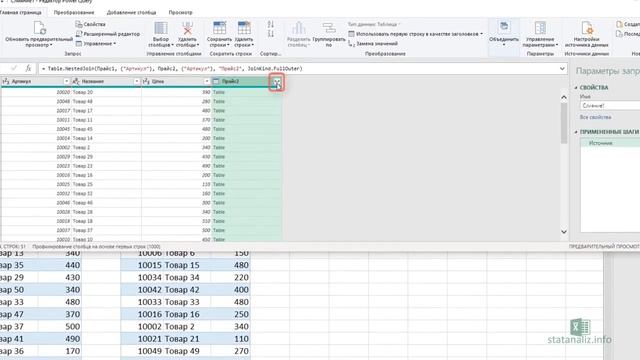Click the Товар 46 cell in preview
The width and height of the screenshot is (640, 360).
point(106,203)
